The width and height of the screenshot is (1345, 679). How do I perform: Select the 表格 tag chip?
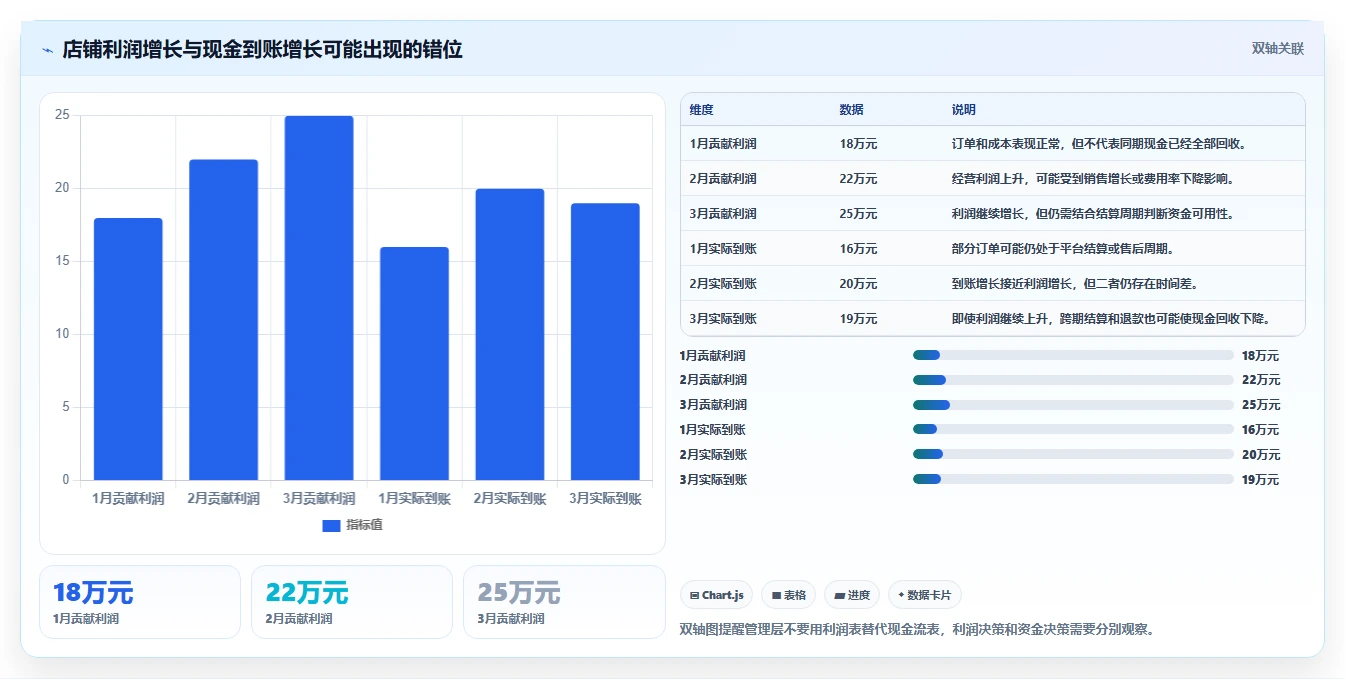point(789,595)
